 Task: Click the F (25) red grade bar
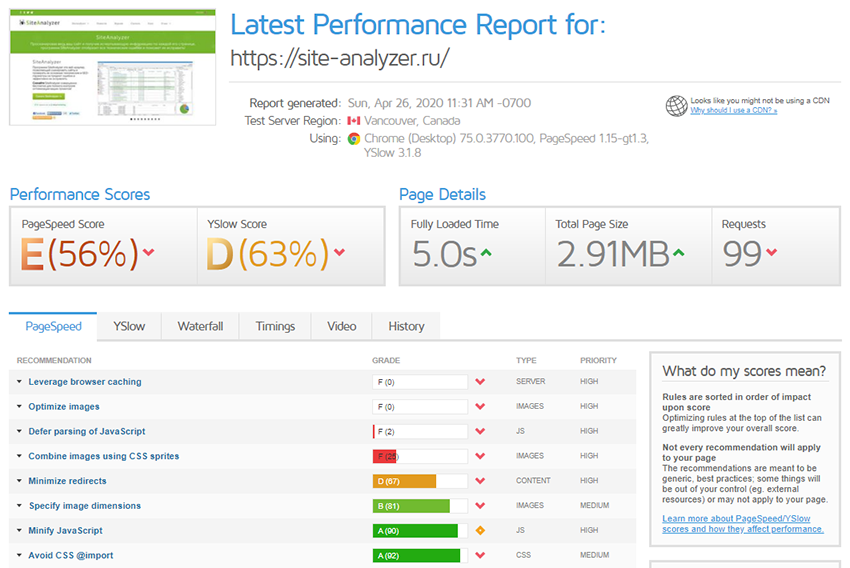420,456
